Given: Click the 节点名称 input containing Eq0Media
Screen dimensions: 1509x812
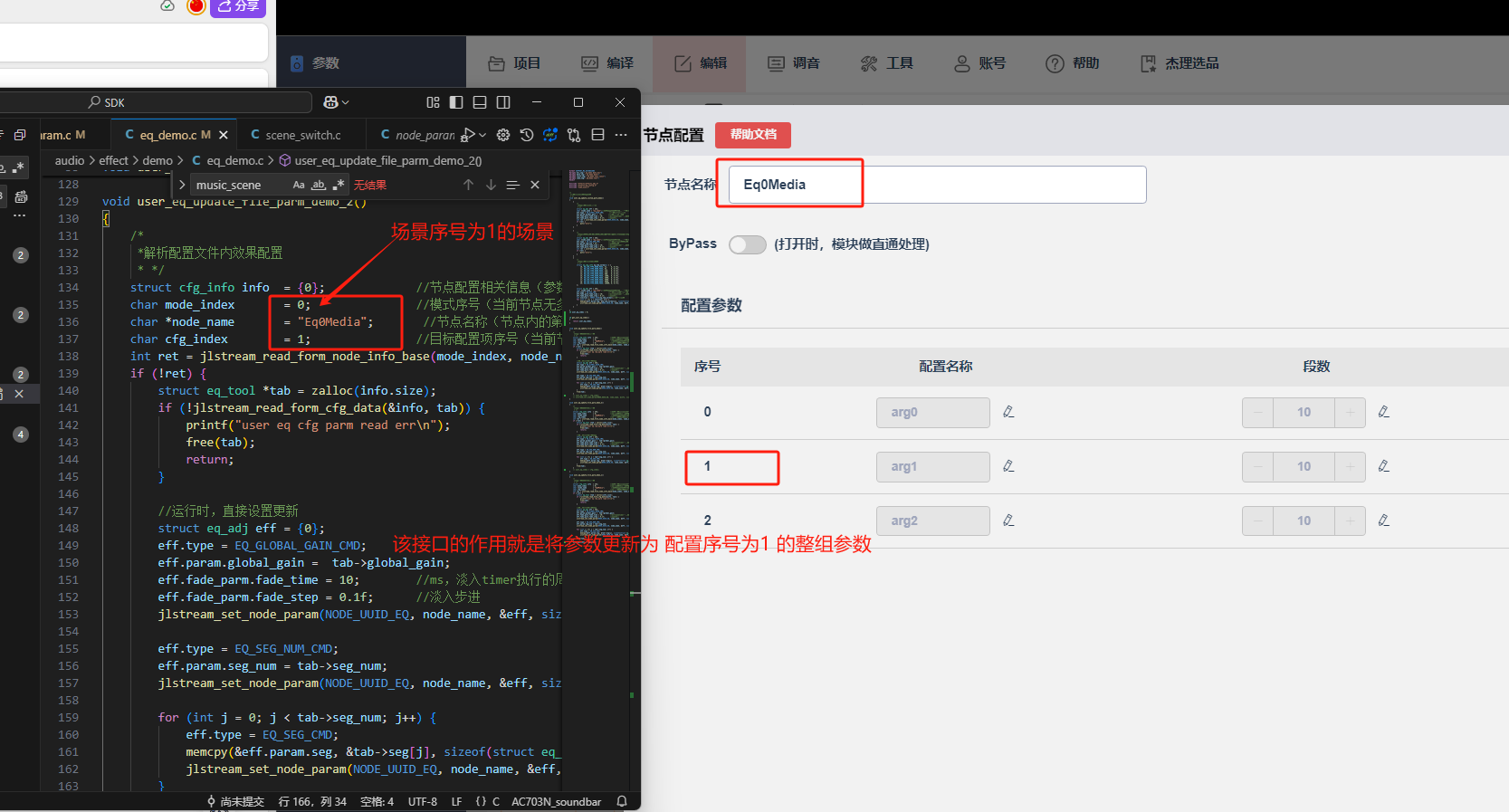Looking at the screenshot, I should [938, 185].
